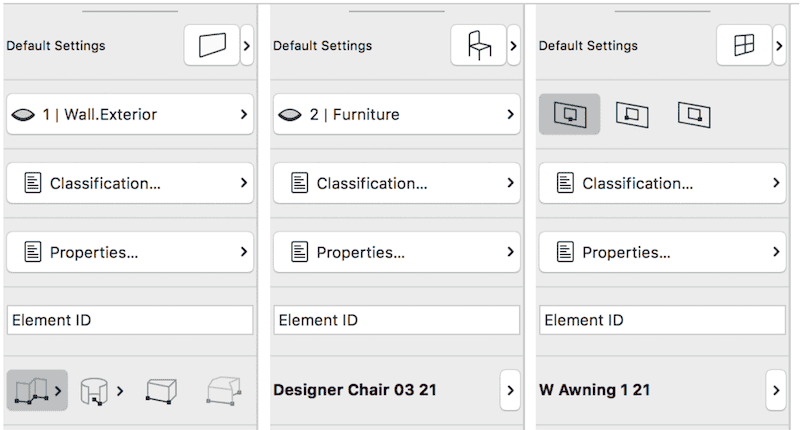Viewport: 800px width, 430px height.
Task: Open chair object Default Settings icon
Action: (x=478, y=46)
